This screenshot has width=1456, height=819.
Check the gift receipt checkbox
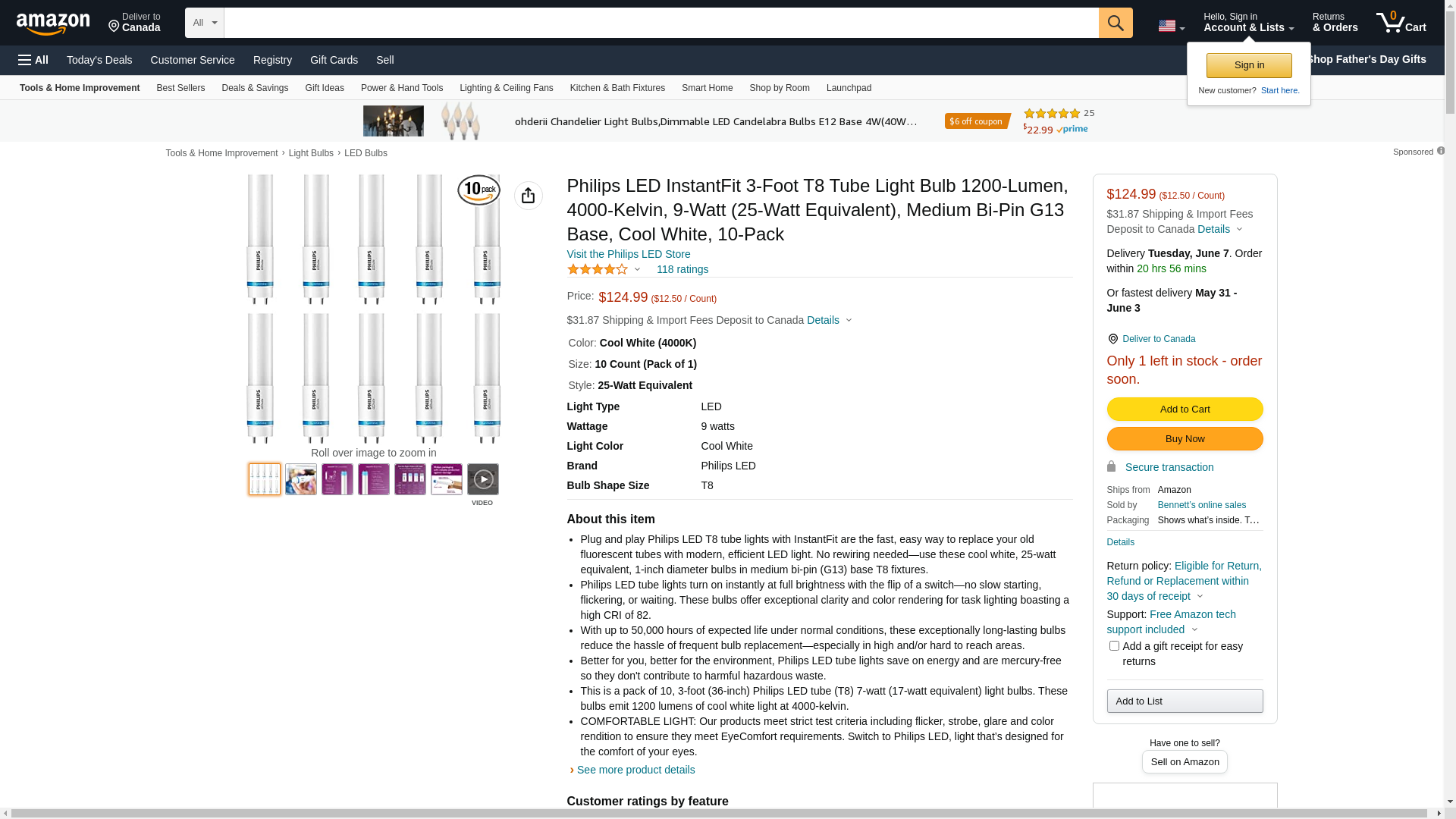pyautogui.click(x=1114, y=646)
